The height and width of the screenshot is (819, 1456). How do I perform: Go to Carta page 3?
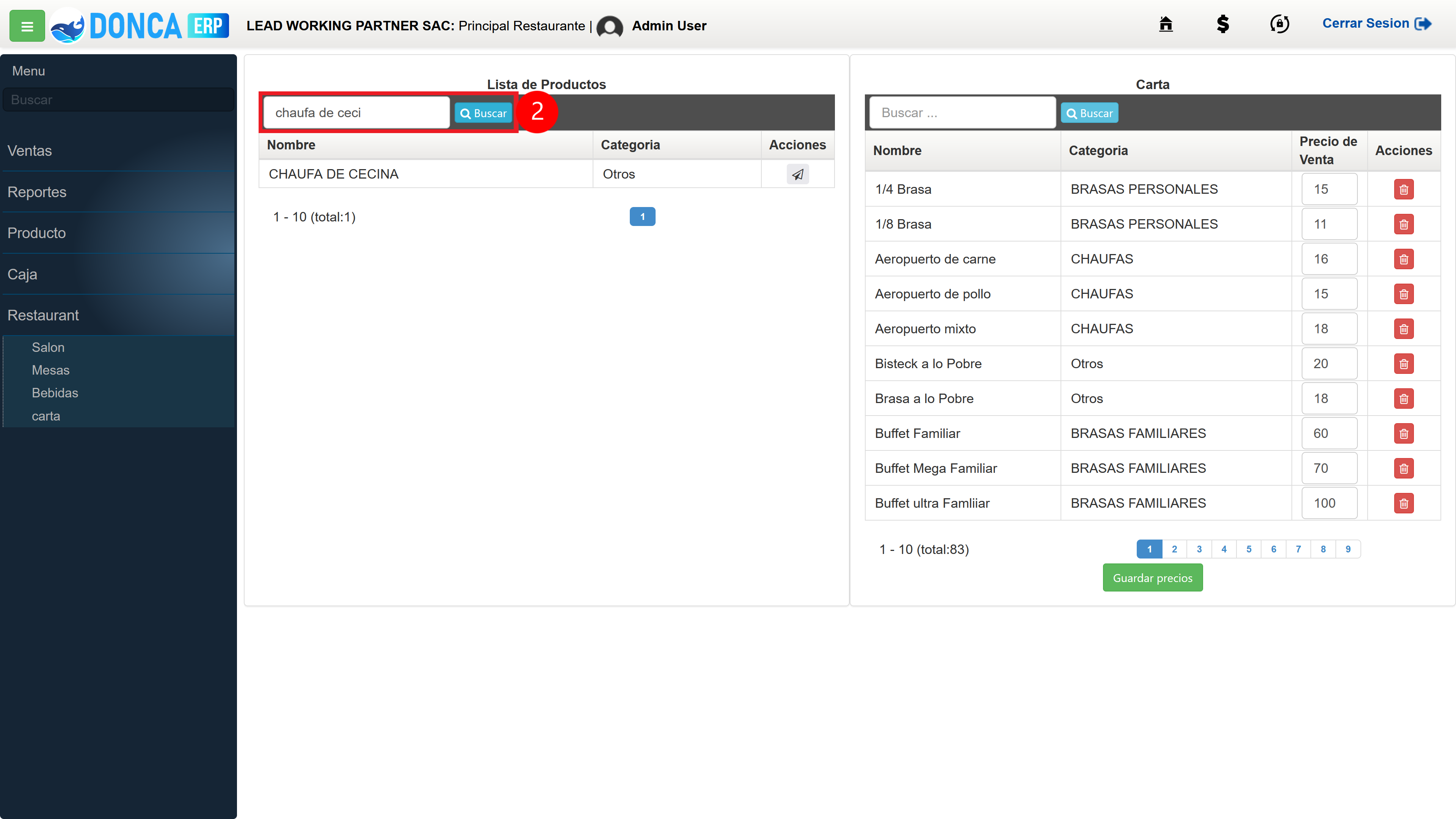pos(1199,549)
